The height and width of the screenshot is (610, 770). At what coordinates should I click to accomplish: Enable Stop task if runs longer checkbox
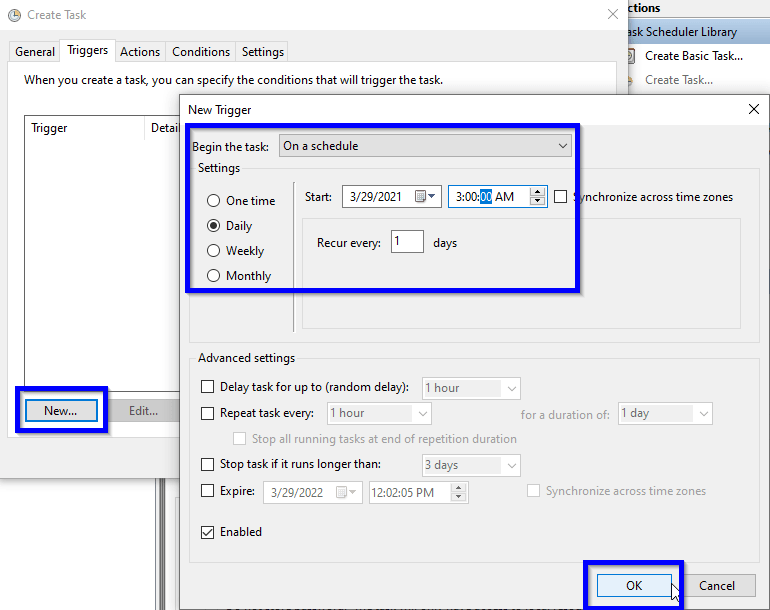[x=208, y=465]
